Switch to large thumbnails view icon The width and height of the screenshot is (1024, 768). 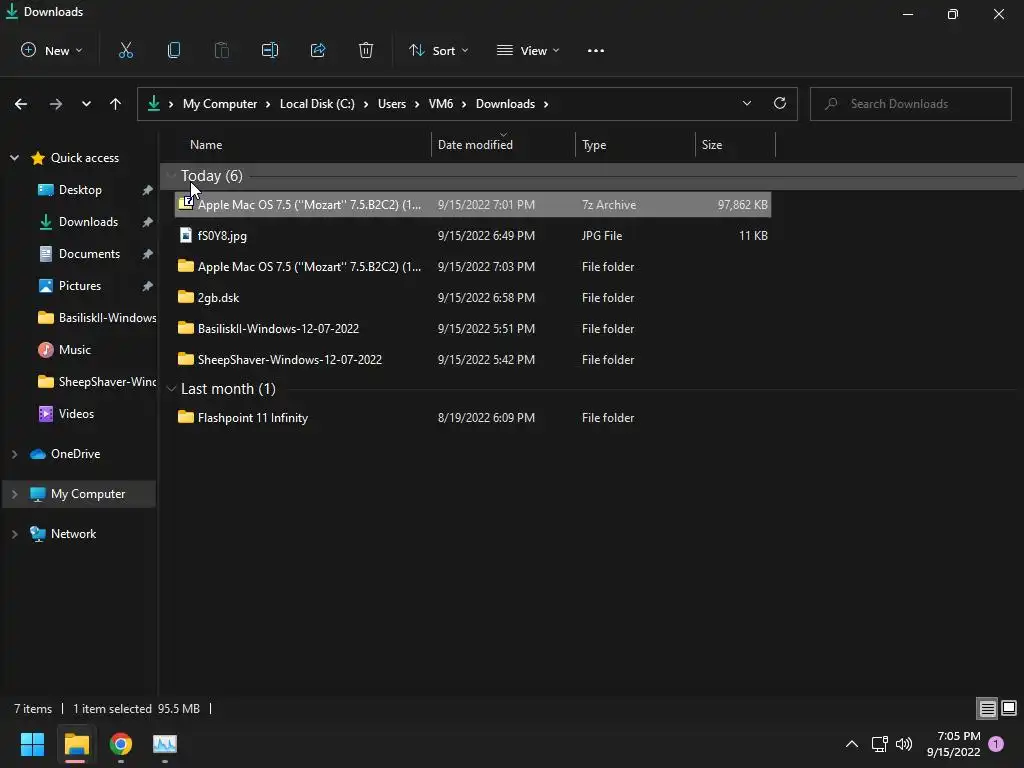1009,708
